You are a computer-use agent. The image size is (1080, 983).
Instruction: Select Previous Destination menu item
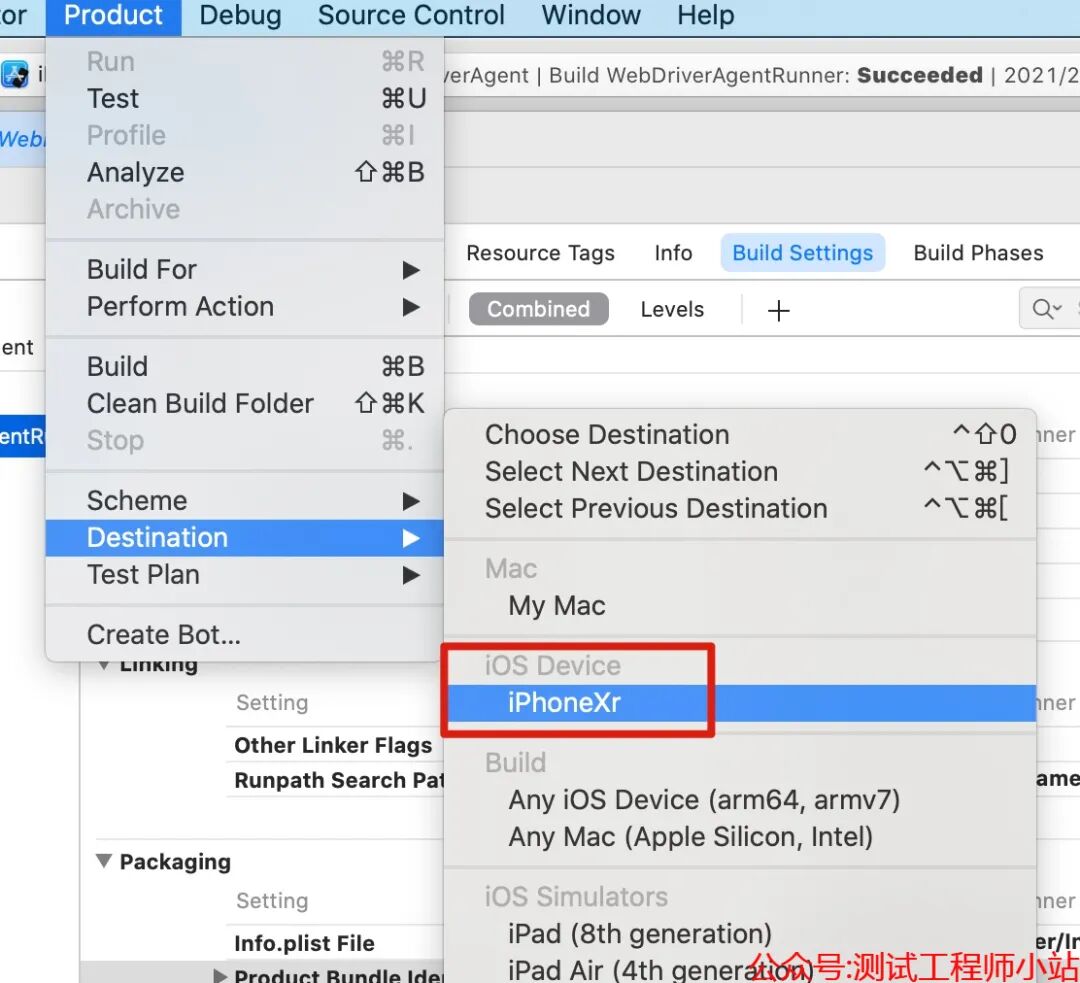(740, 509)
